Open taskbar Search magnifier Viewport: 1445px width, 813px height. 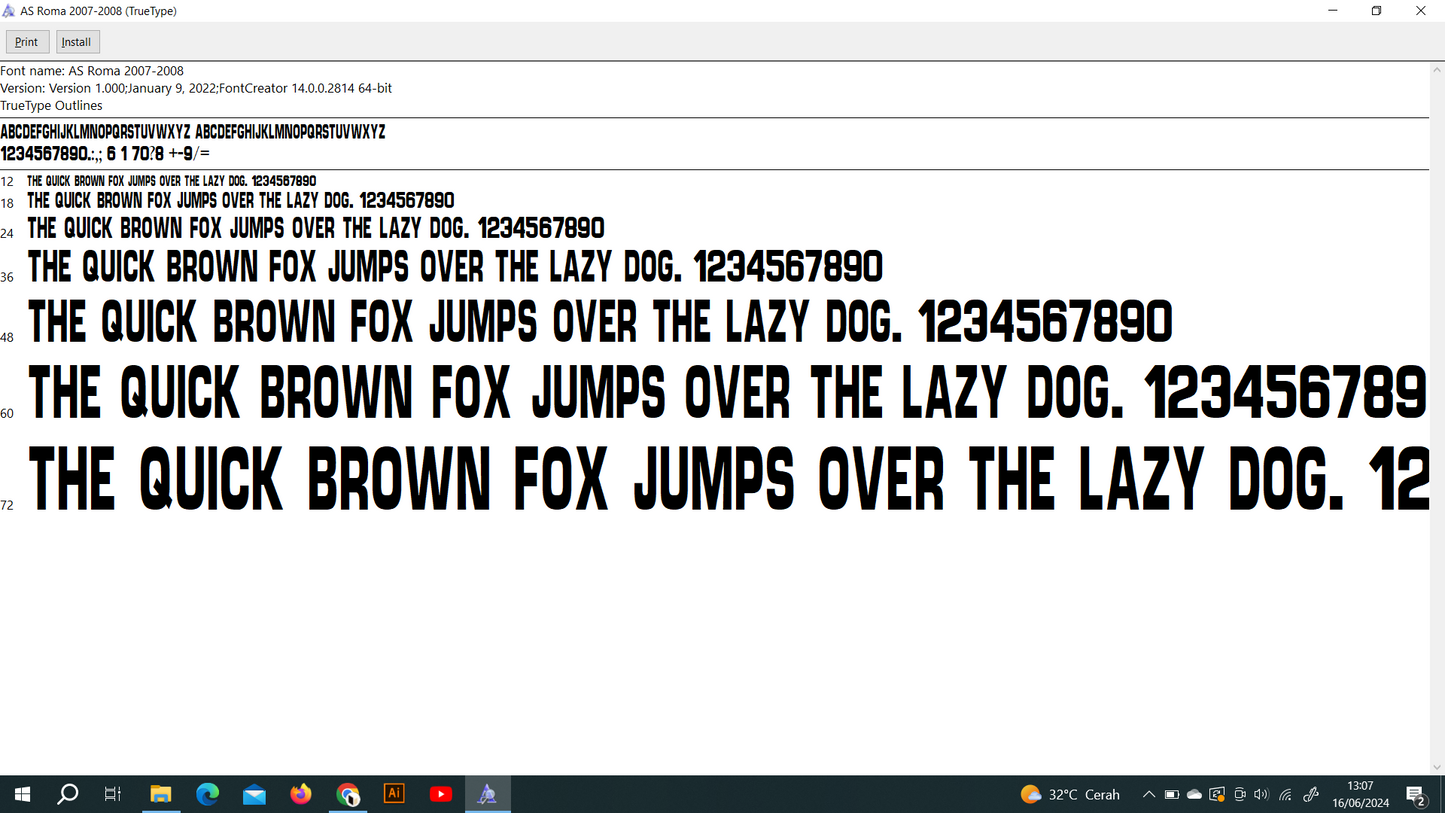click(68, 795)
